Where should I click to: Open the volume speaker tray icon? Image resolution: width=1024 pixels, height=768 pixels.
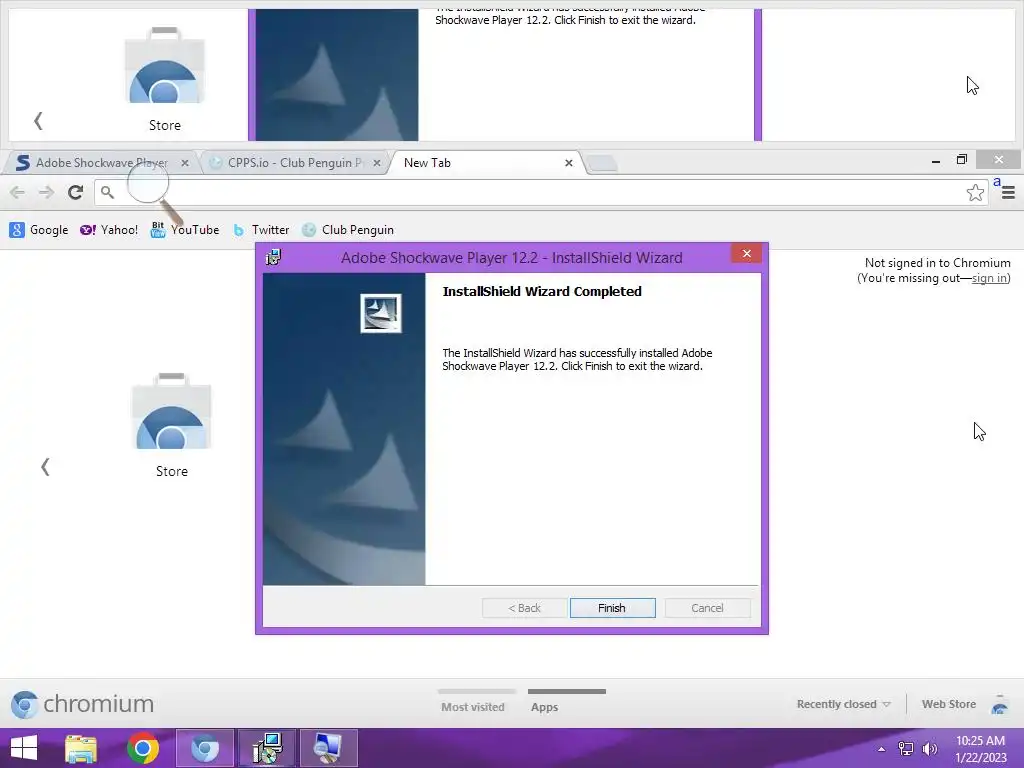(929, 748)
